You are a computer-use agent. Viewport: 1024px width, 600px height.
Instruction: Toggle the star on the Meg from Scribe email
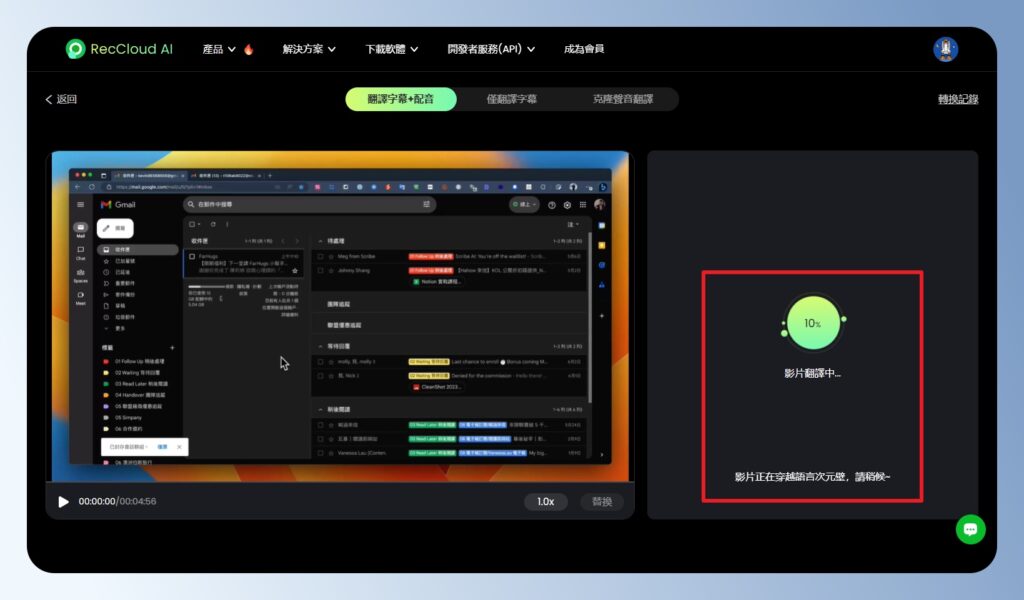coord(331,257)
